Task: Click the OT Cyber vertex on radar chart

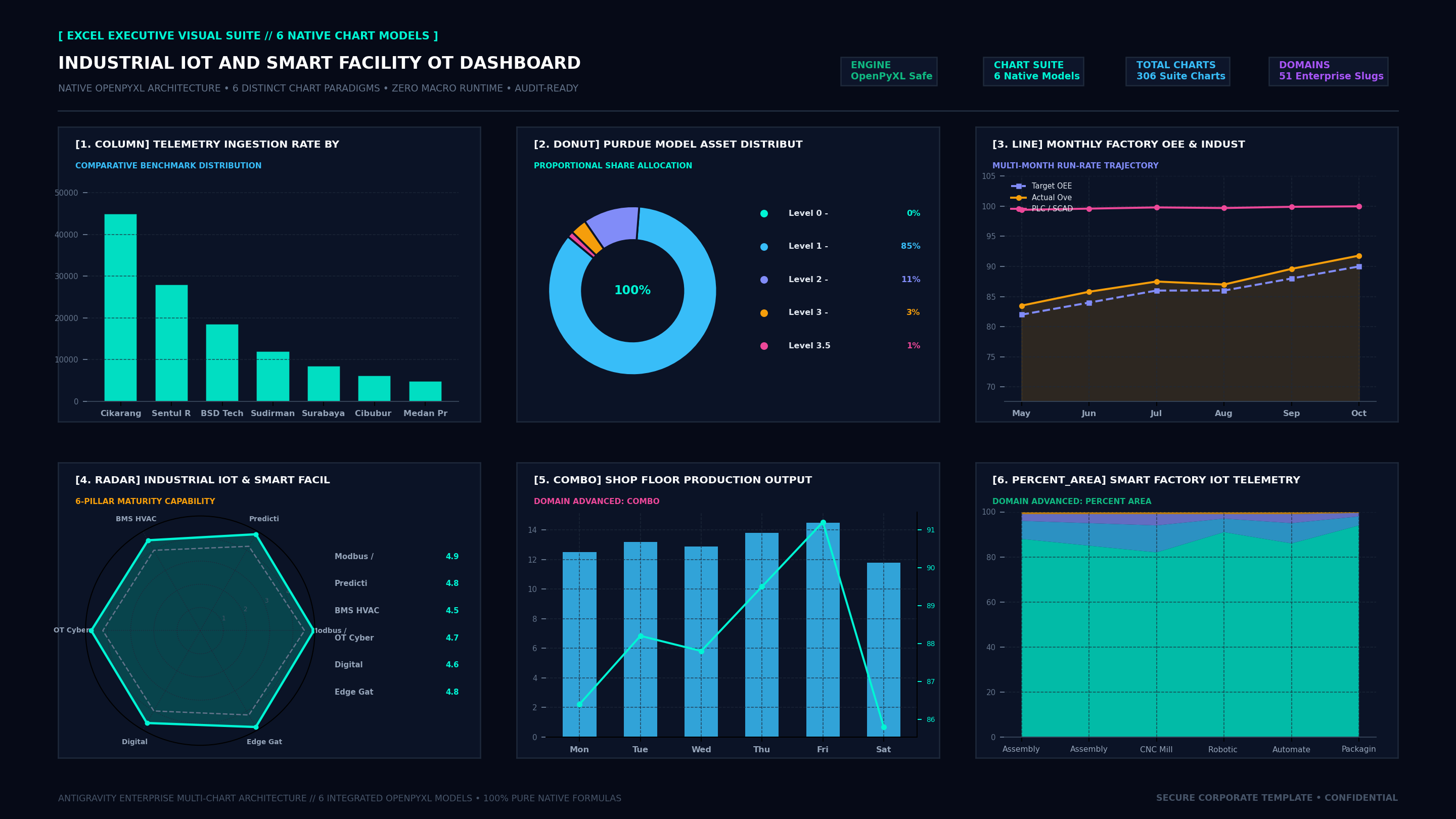Action: [92, 631]
